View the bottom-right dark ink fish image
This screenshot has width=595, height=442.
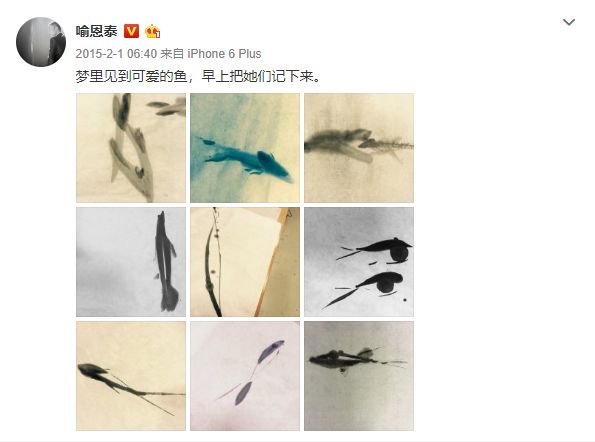359,376
